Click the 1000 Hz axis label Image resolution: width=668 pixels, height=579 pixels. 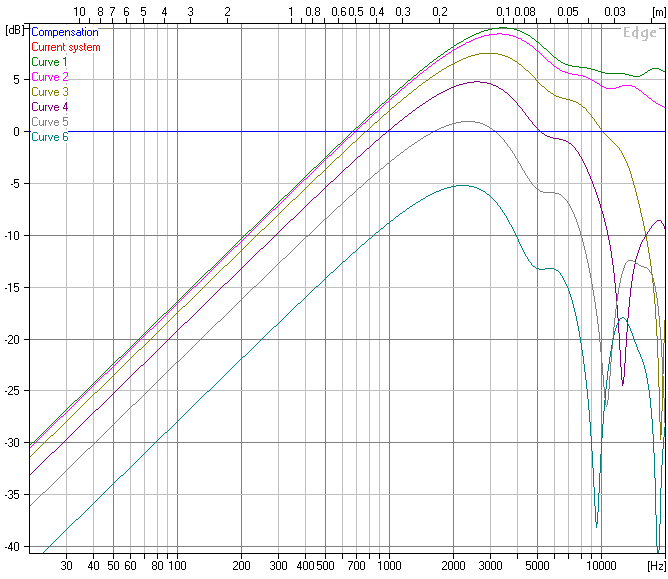tap(389, 566)
